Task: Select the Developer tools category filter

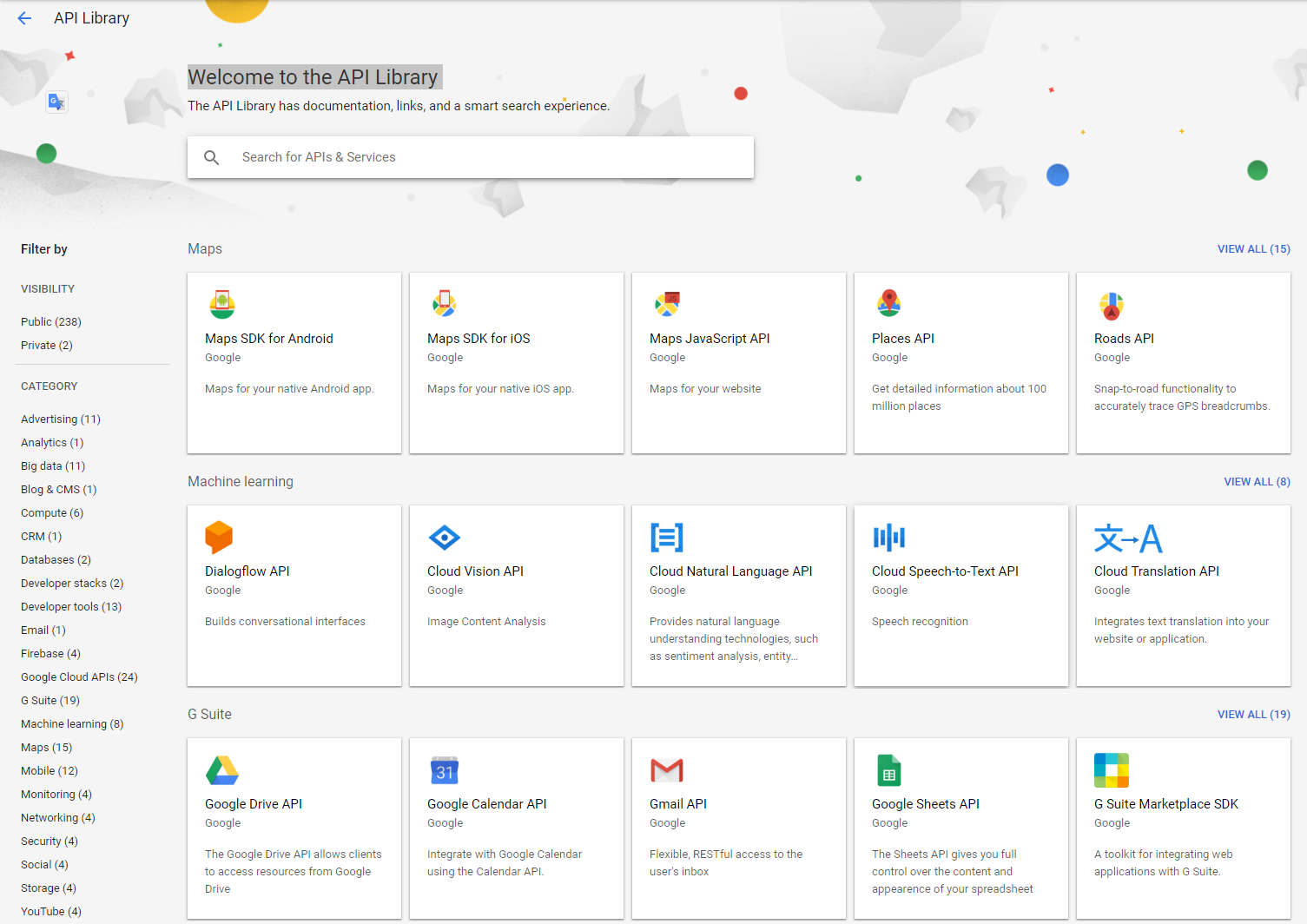Action: (x=71, y=607)
